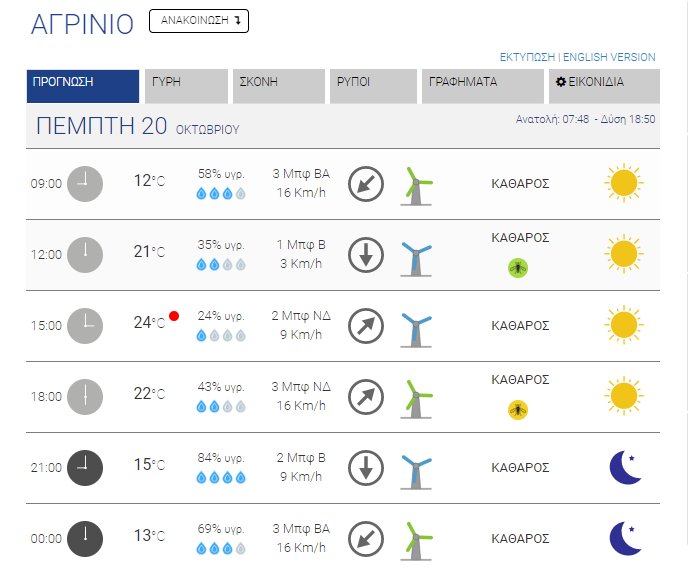Click the windmill icon for 09:00
Screen dimensions: 688x572
click(416, 186)
